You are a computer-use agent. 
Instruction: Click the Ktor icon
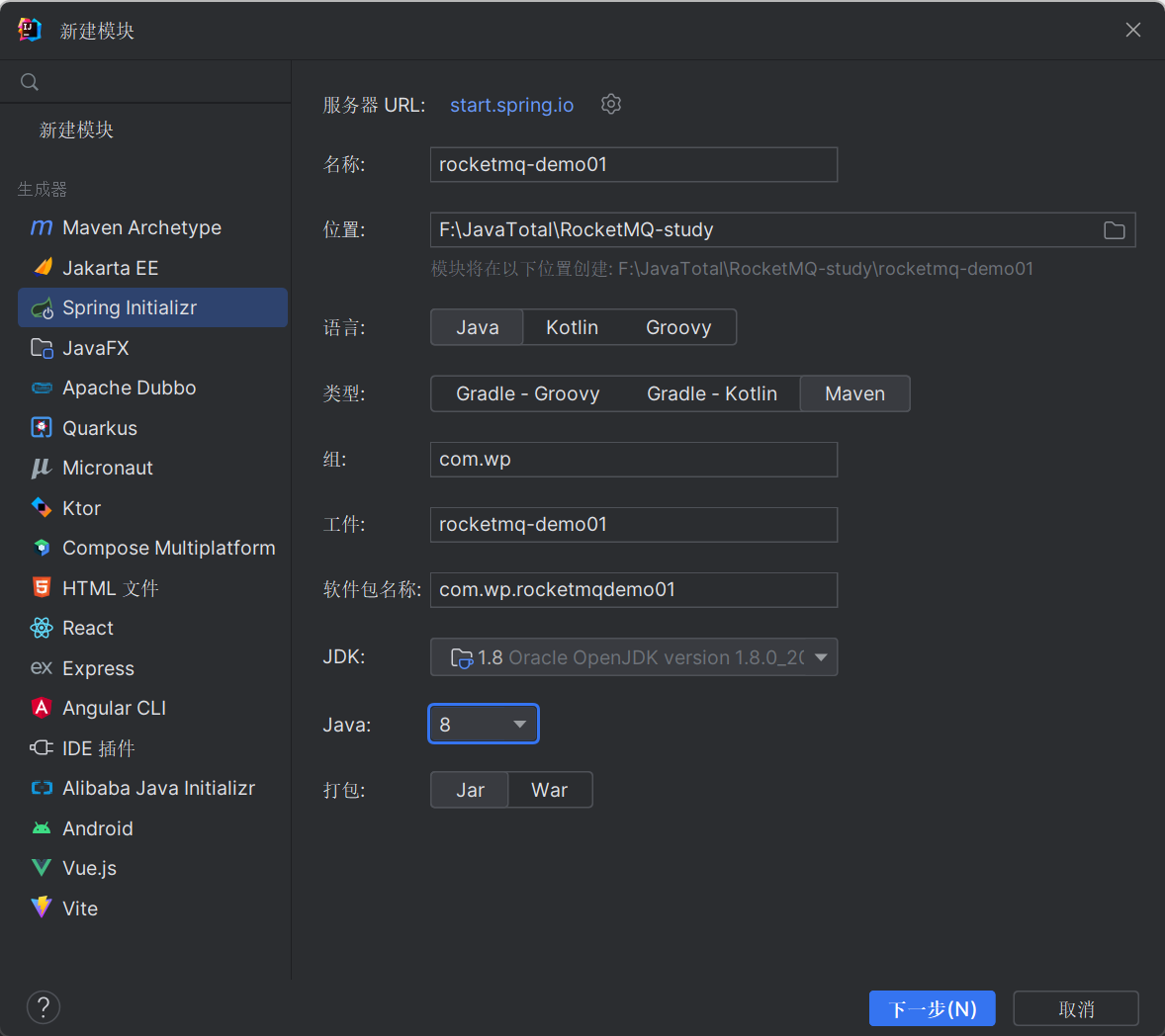pos(42,508)
